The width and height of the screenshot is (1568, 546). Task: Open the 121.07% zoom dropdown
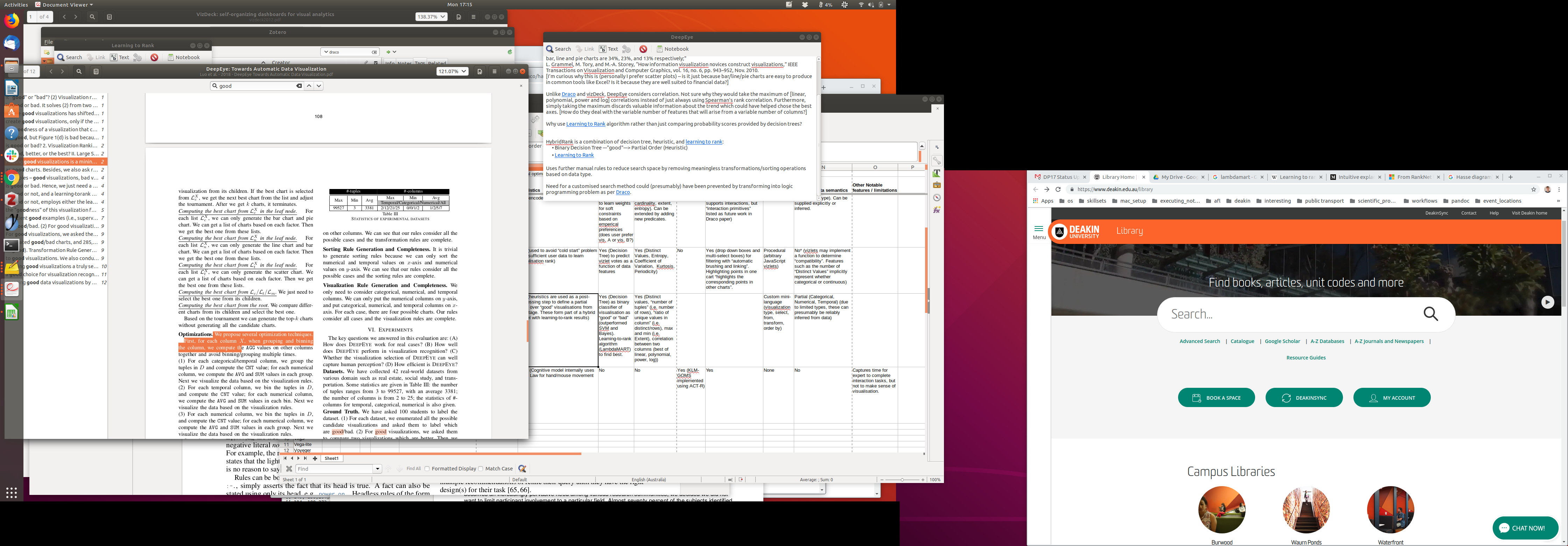[452, 71]
